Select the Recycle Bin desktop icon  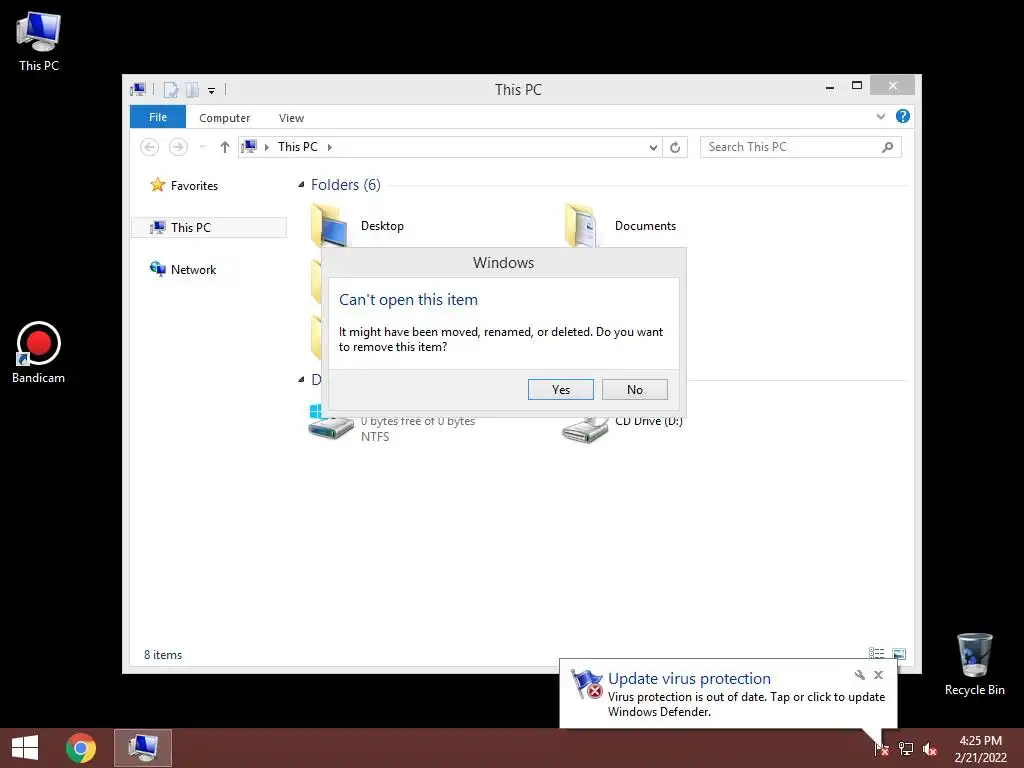[974, 664]
